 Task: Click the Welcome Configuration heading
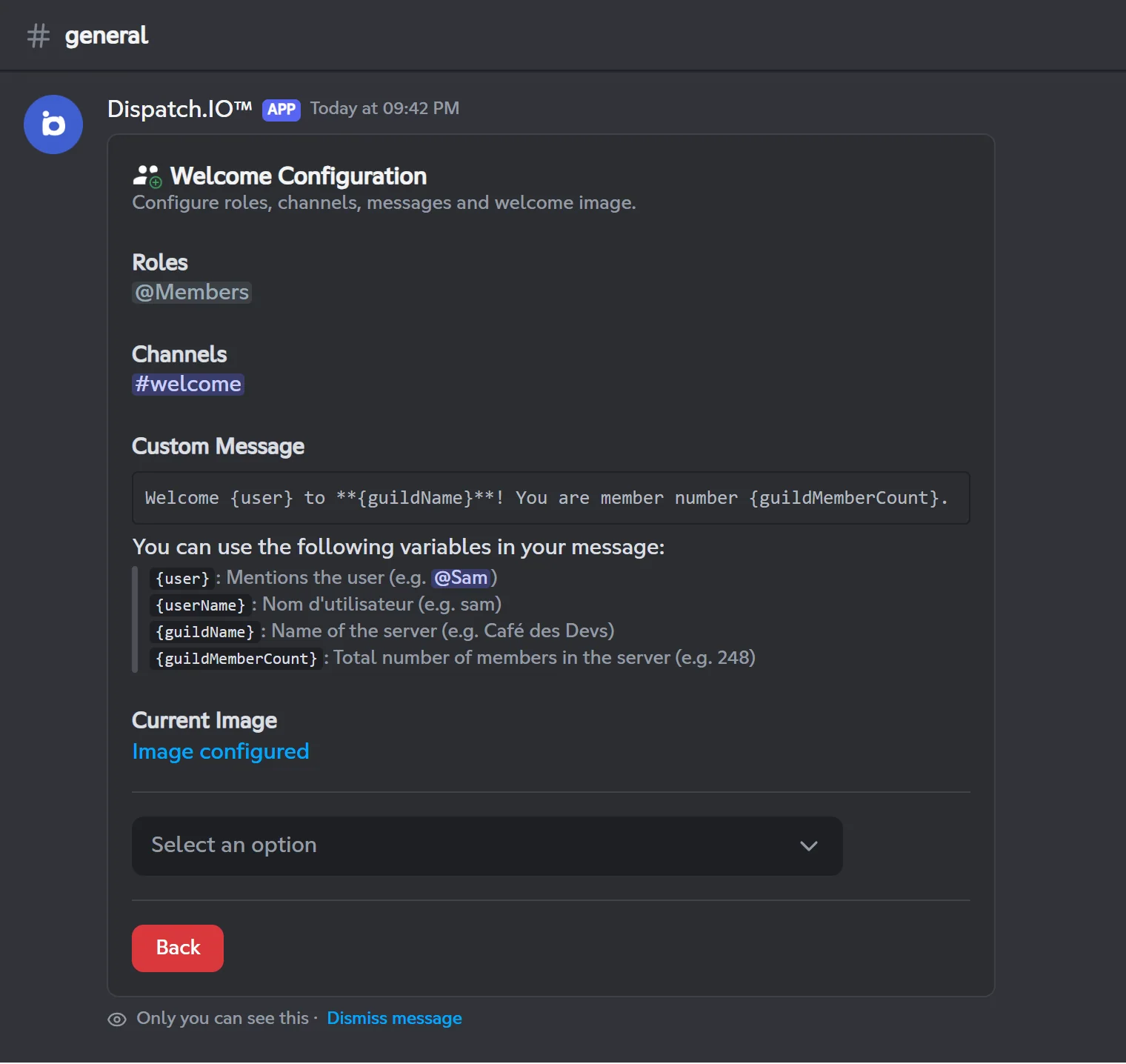point(299,176)
